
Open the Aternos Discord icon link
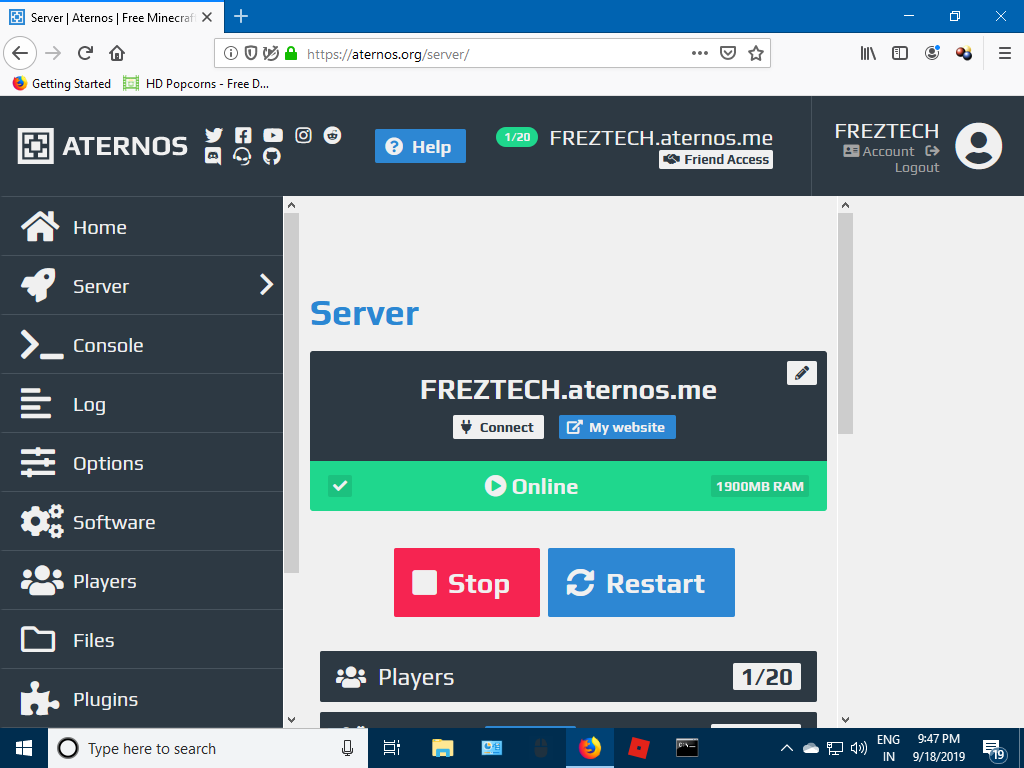(x=213, y=156)
